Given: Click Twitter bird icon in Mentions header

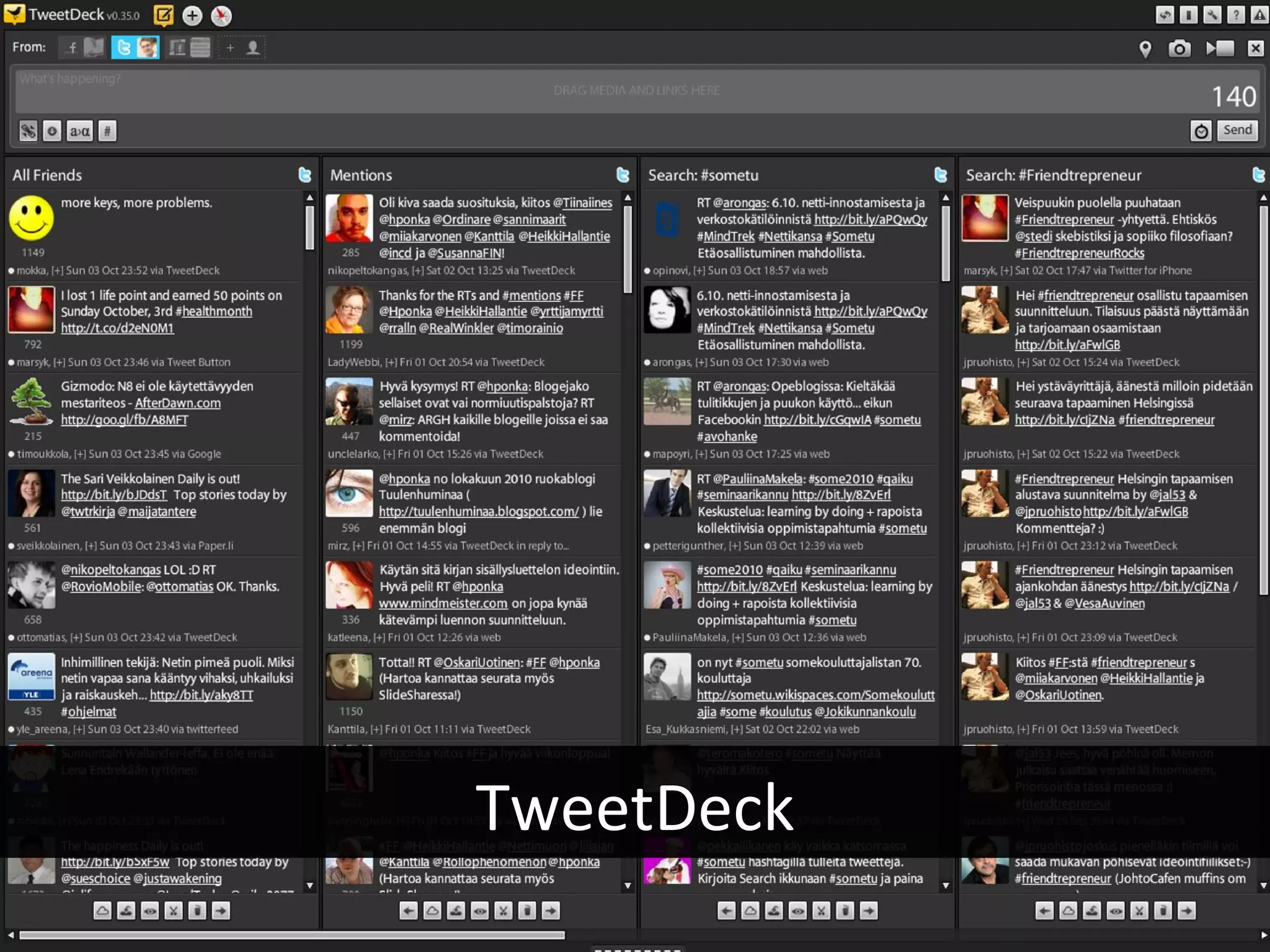Looking at the screenshot, I should point(623,175).
